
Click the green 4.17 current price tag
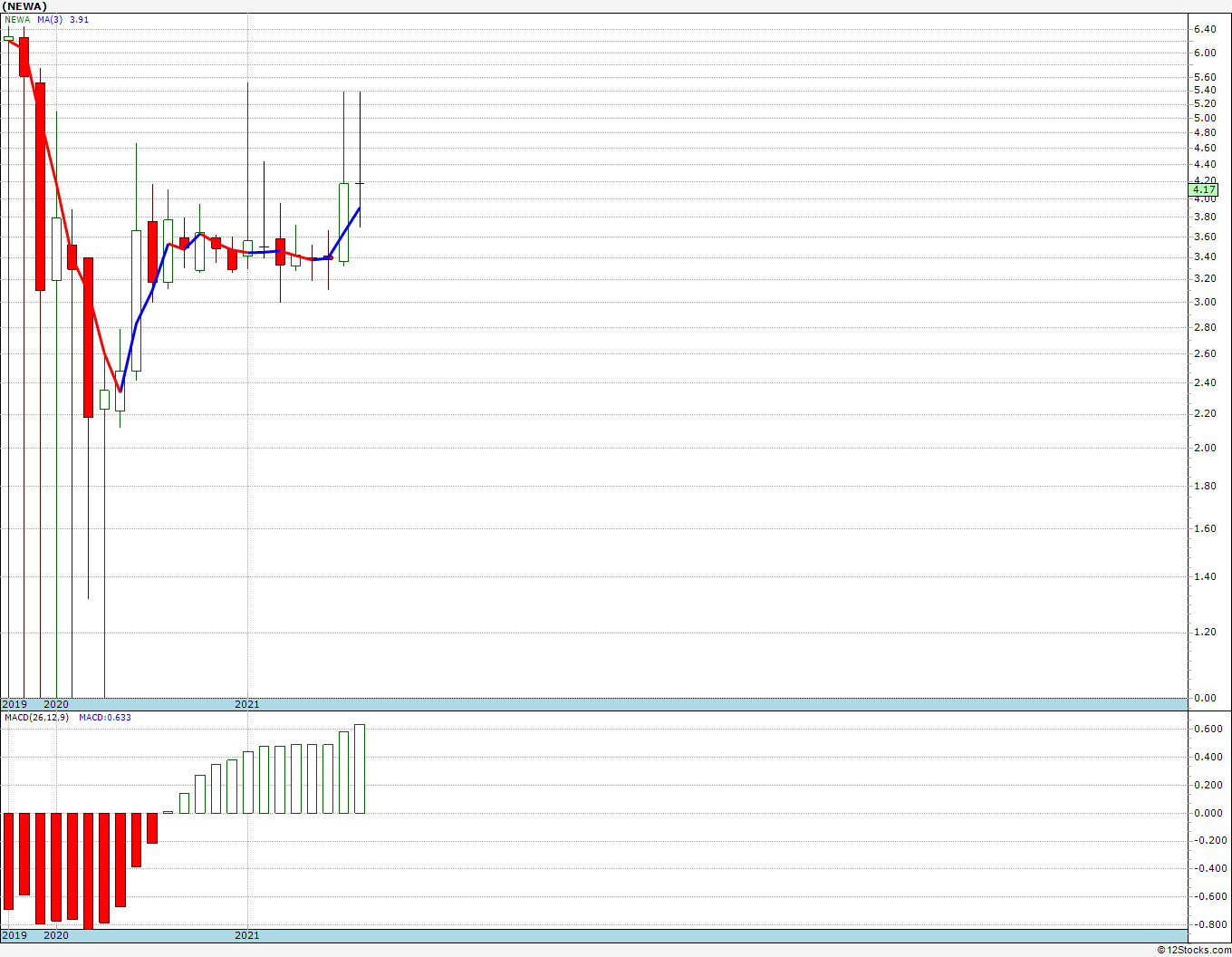pyautogui.click(x=1203, y=190)
